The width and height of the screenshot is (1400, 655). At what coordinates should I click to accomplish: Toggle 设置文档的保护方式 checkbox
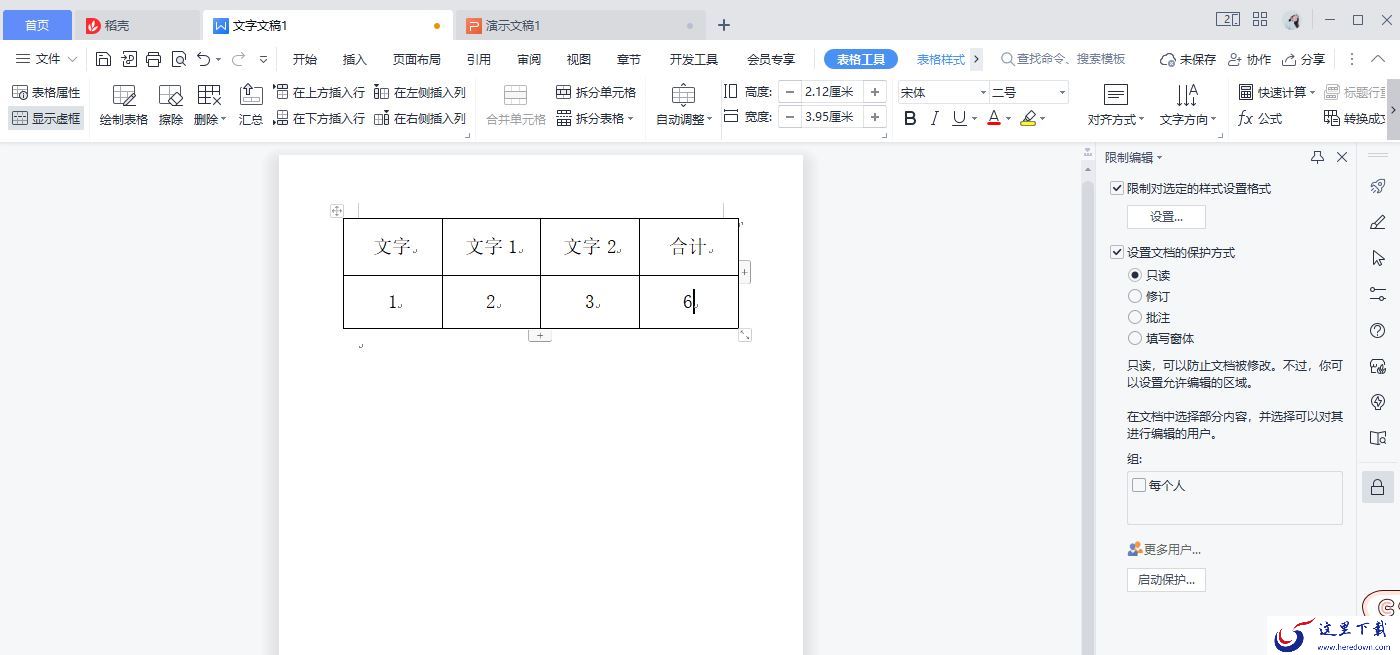[x=1117, y=253]
